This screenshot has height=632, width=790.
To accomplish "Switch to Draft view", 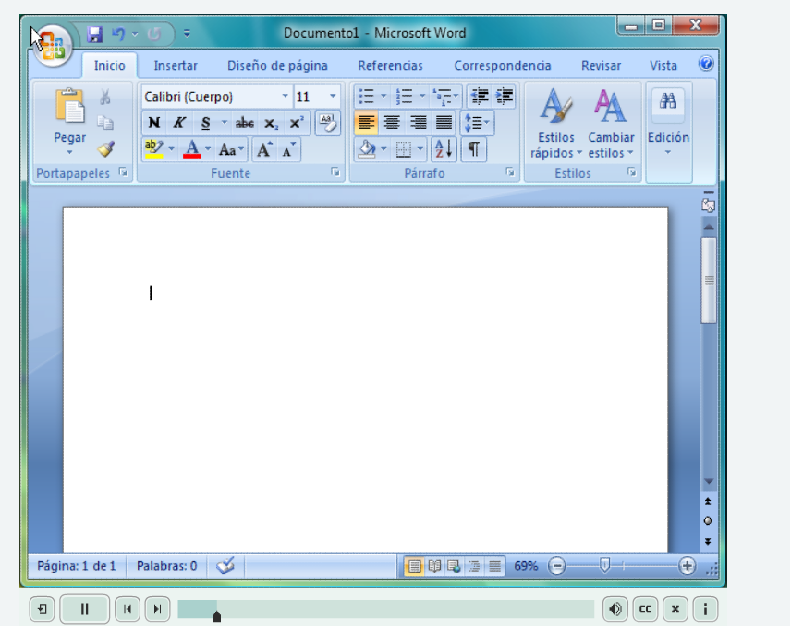I will [x=495, y=566].
